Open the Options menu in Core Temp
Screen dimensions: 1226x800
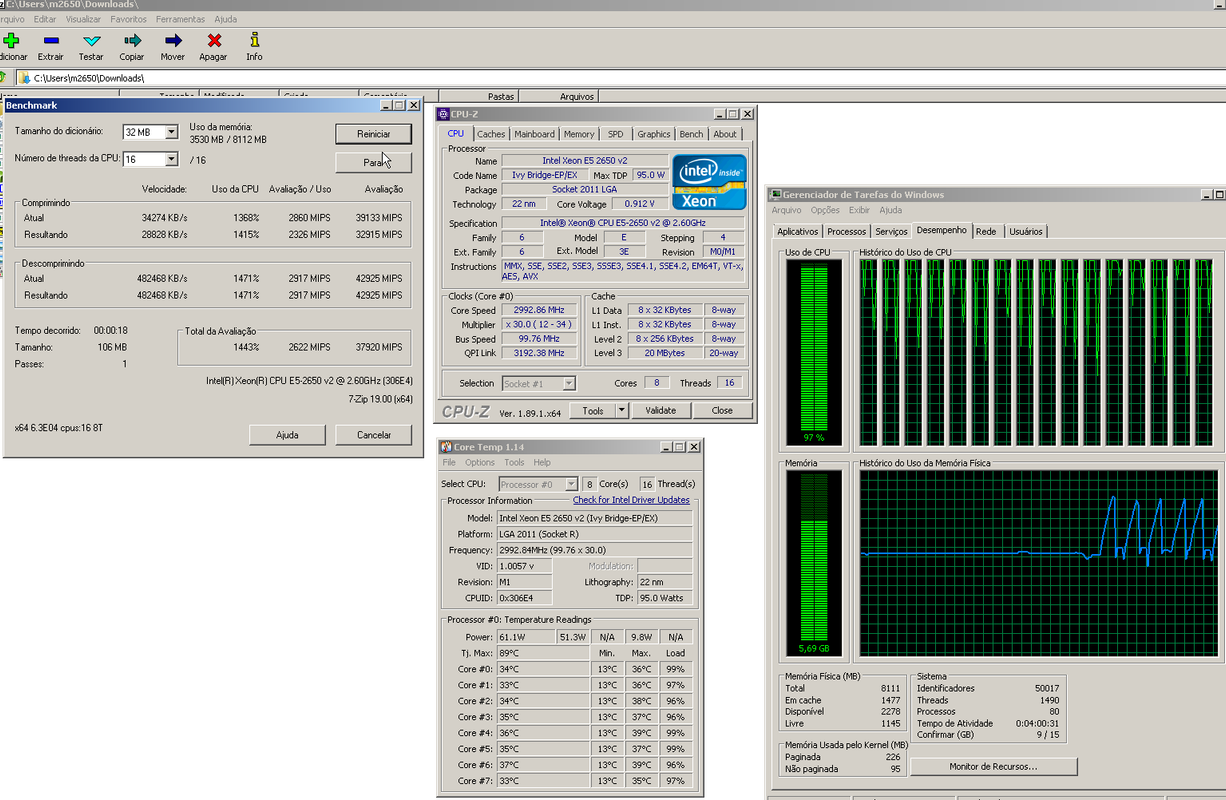pos(480,463)
